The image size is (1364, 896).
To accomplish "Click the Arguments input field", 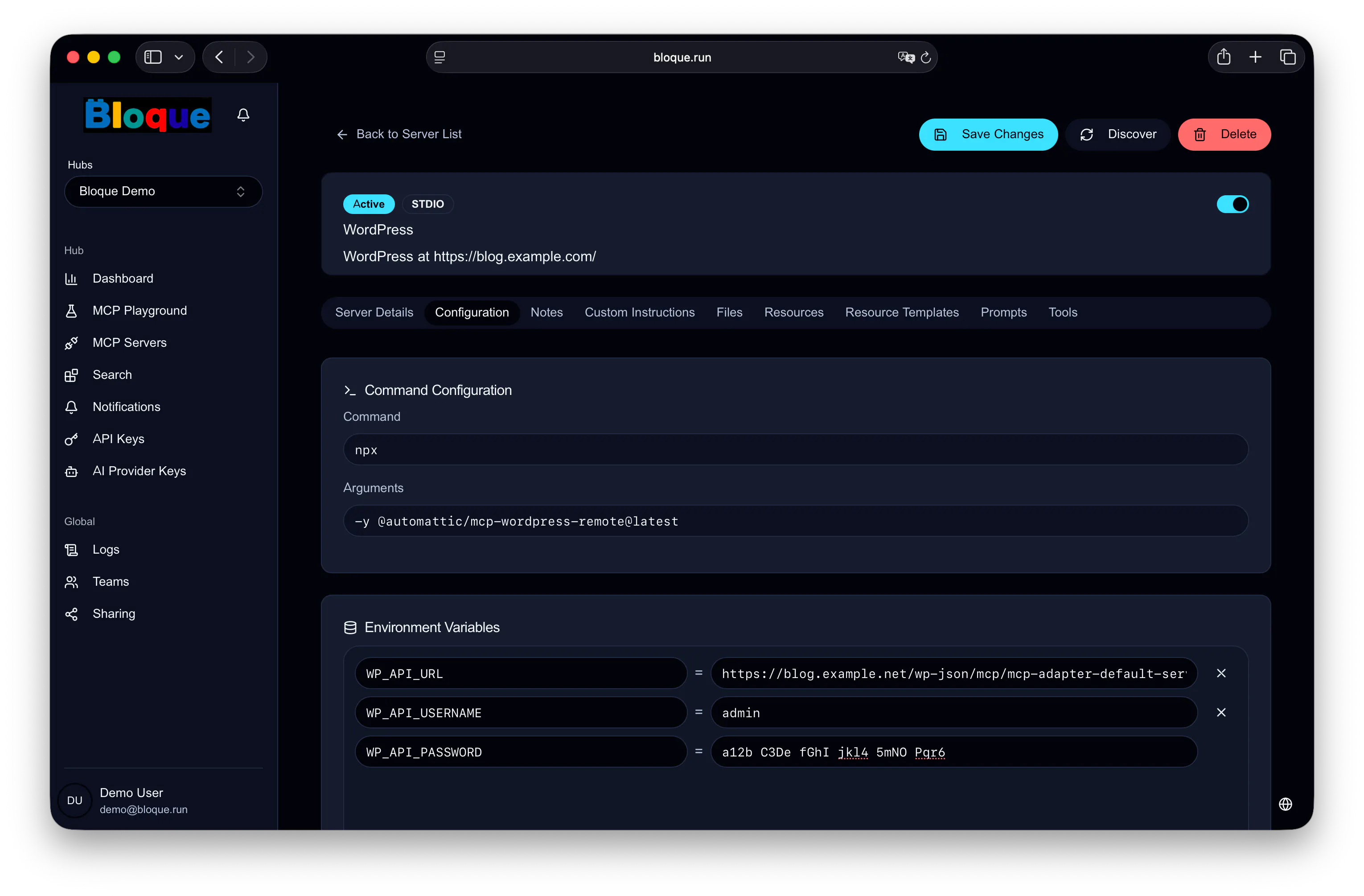I will click(796, 521).
